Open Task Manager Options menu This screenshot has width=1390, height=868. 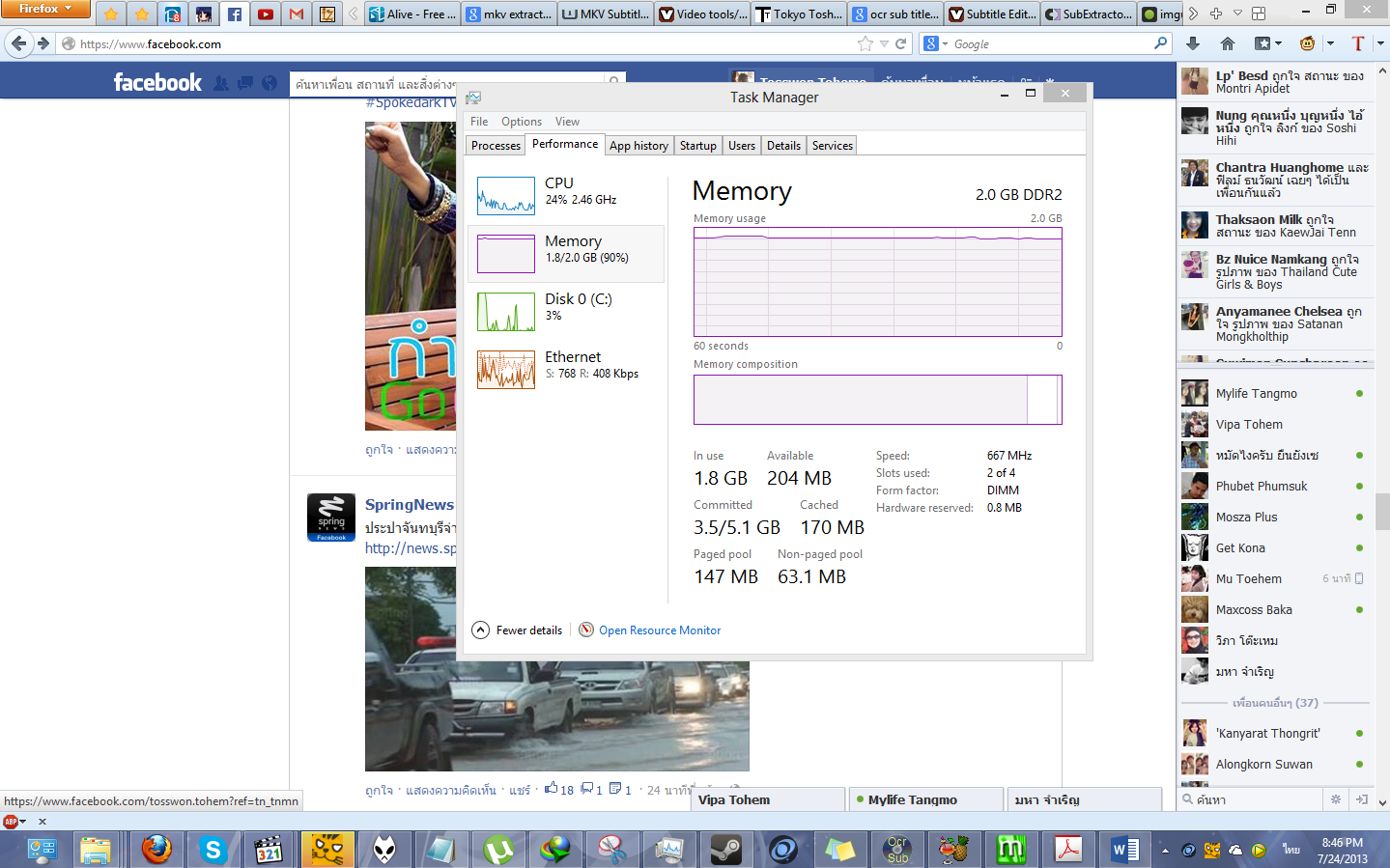522,122
